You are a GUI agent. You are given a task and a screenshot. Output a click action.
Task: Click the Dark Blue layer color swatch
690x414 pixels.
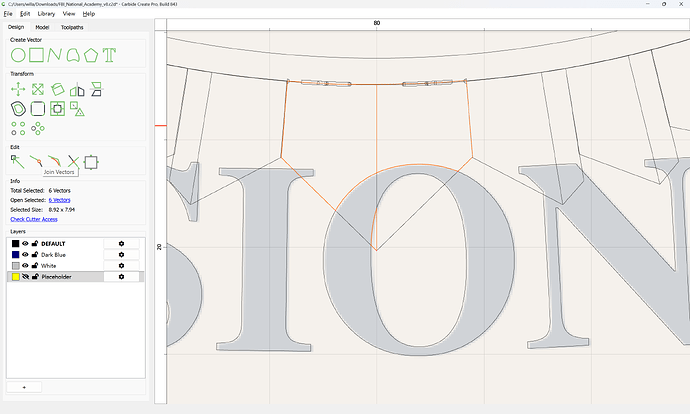pyautogui.click(x=16, y=255)
